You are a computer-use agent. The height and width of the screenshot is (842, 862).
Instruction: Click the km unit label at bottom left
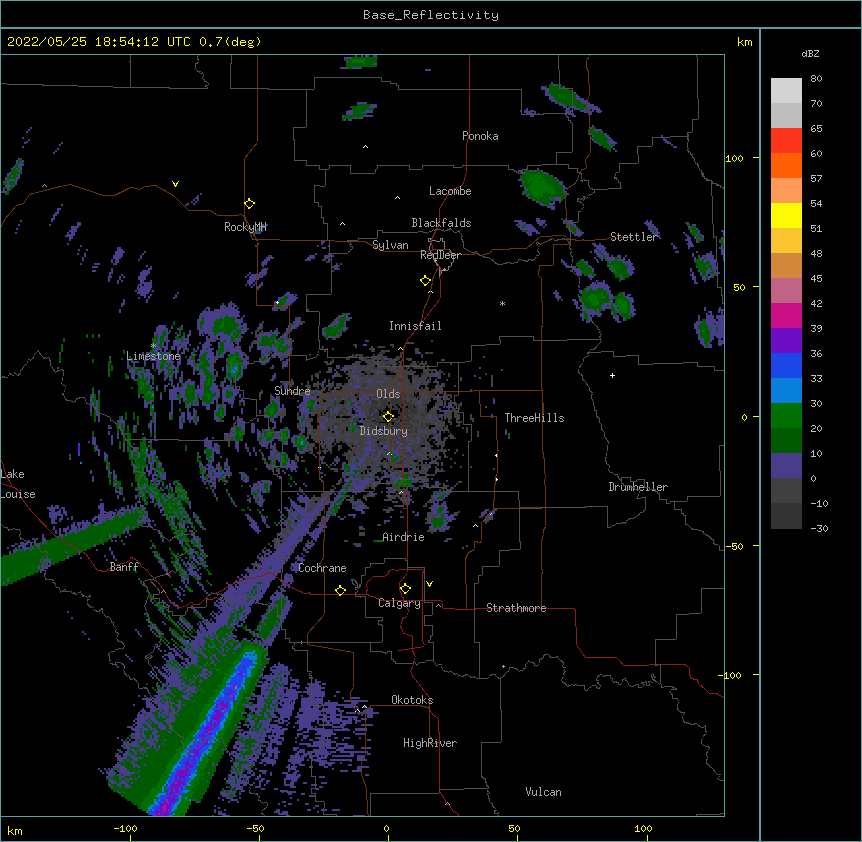point(15,831)
